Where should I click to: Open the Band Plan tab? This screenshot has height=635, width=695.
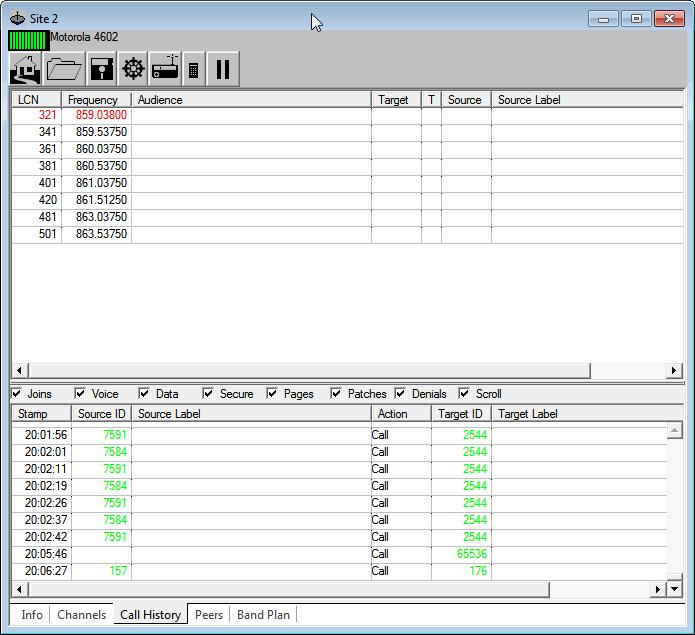263,615
